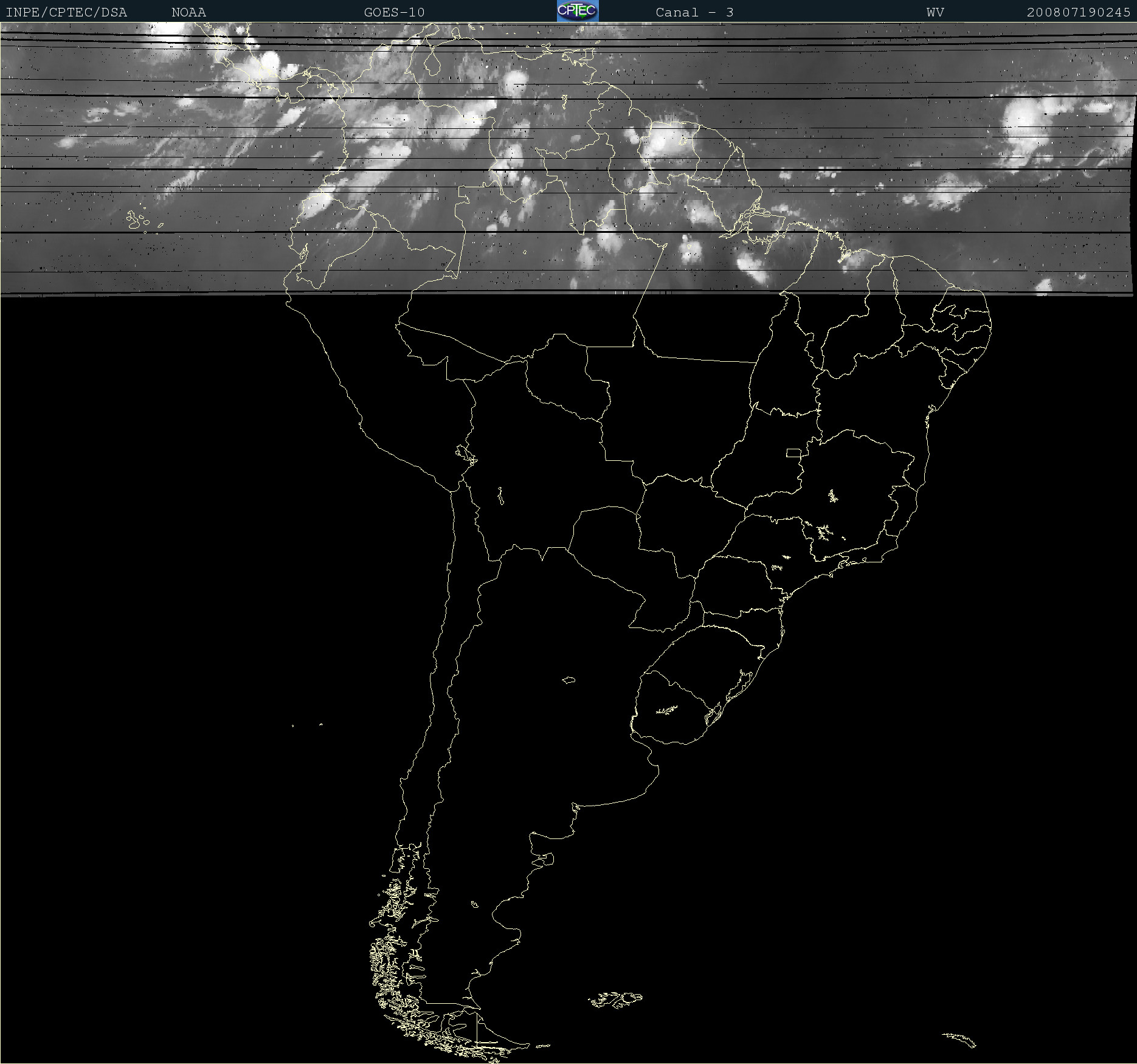Click the 'Canal - 3' label
The height and width of the screenshot is (1064, 1137).
[694, 12]
